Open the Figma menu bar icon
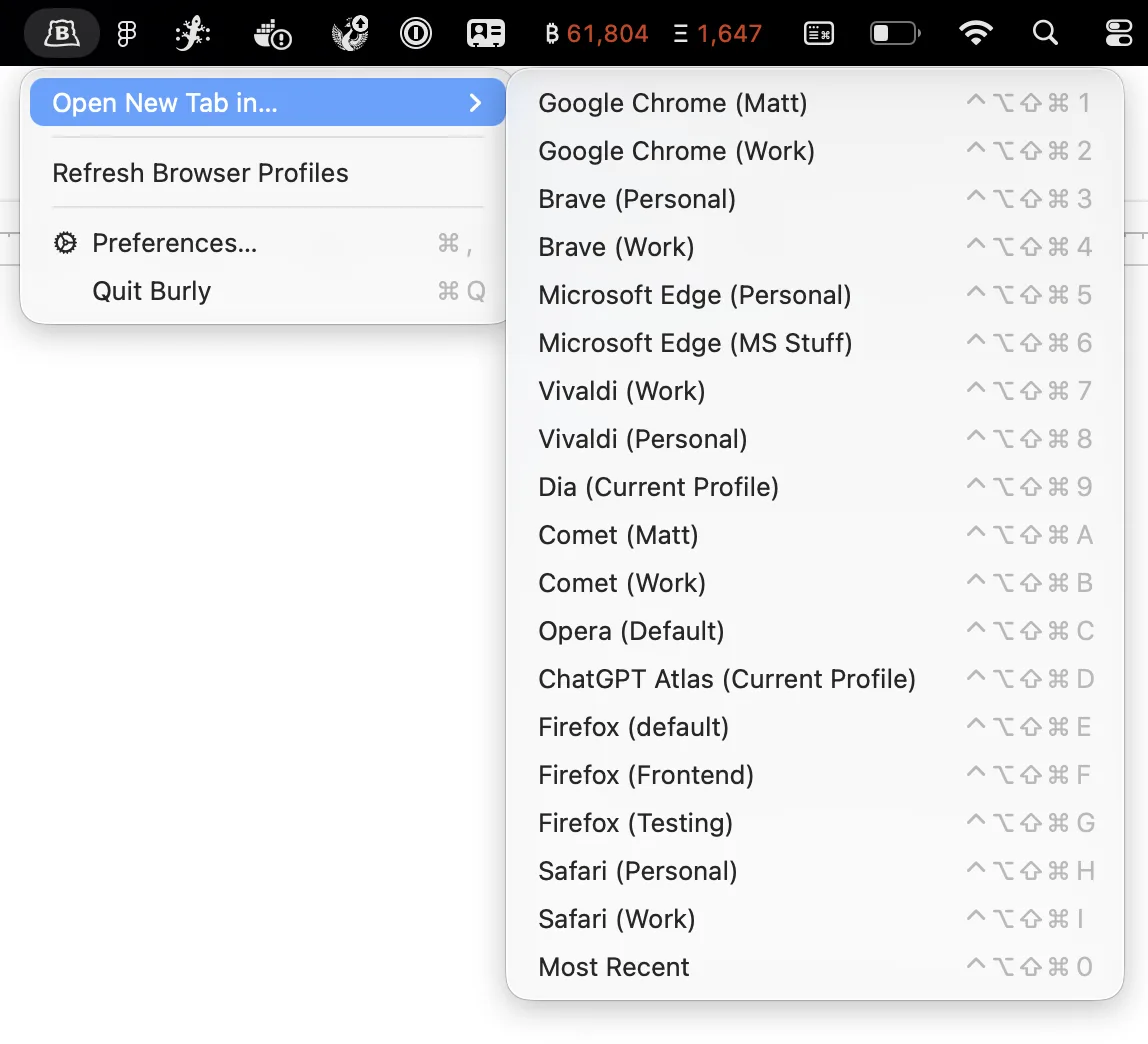The image size is (1148, 1044). click(127, 33)
